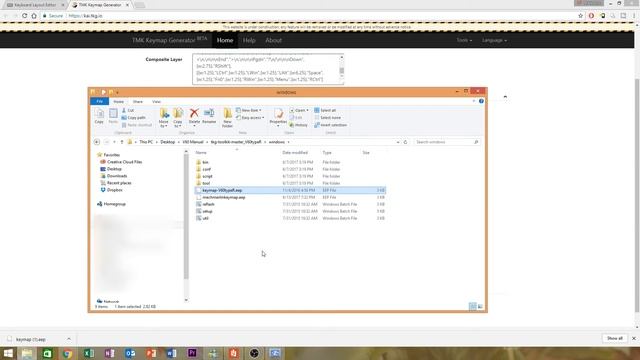
Task: Click About in the TMK site navbar
Action: coord(273,40)
